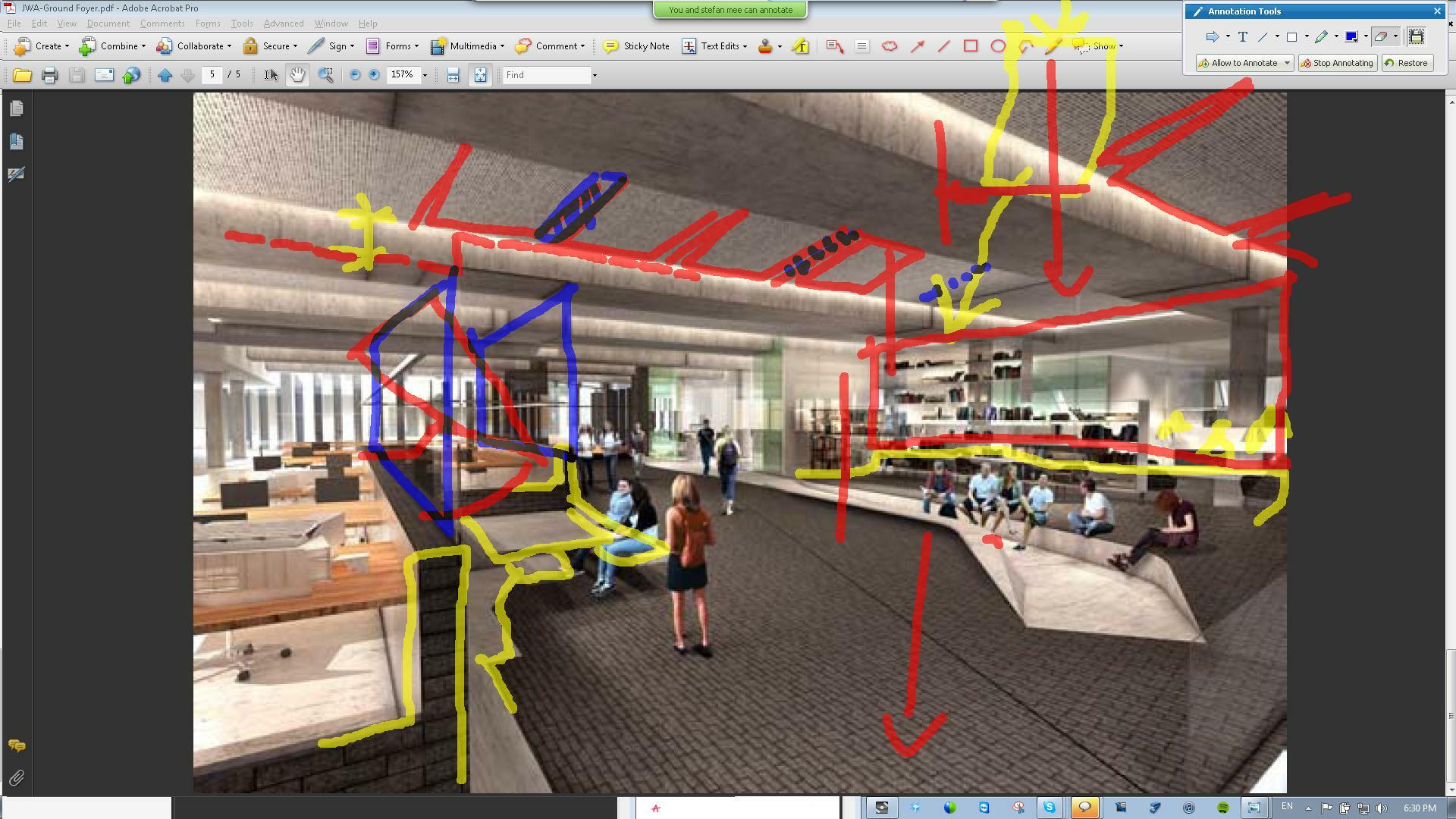The width and height of the screenshot is (1456, 819).
Task: Toggle scrolling fit-width page mode
Action: [453, 75]
